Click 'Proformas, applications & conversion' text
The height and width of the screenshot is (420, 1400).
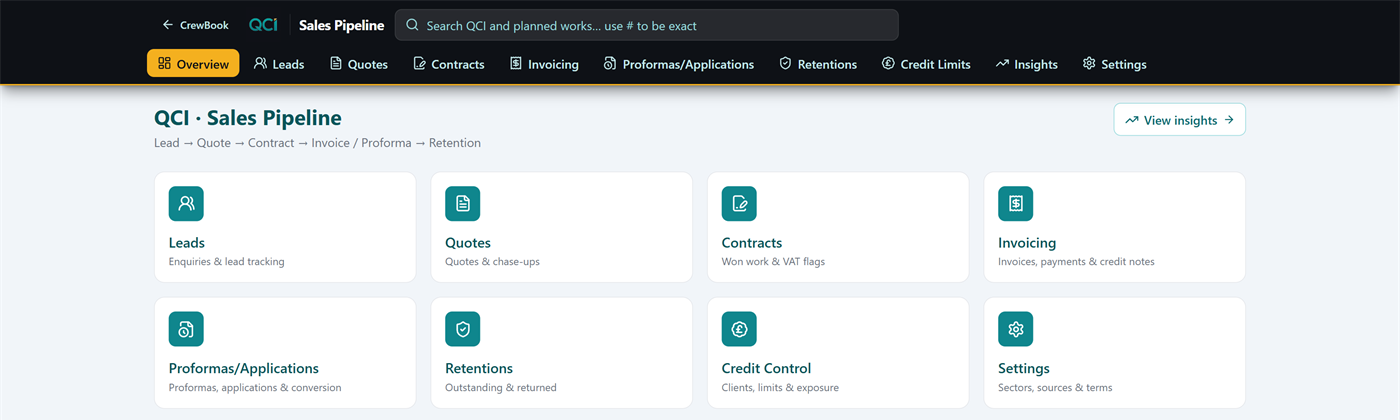point(255,388)
